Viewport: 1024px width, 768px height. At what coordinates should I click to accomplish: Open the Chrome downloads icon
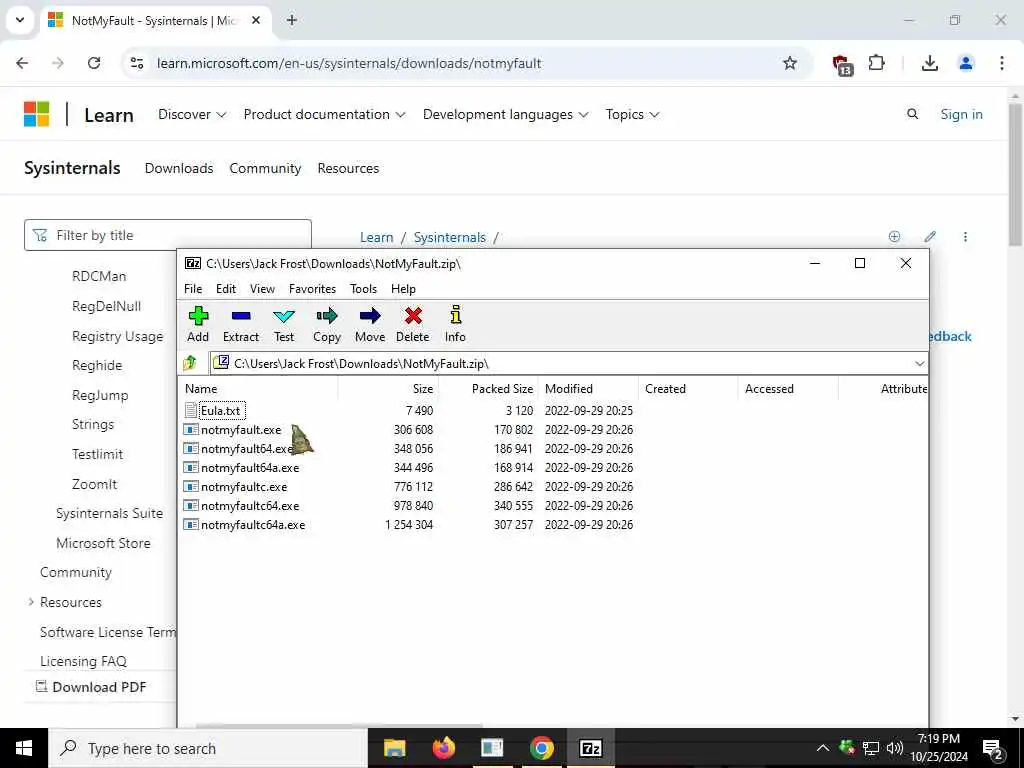[929, 63]
